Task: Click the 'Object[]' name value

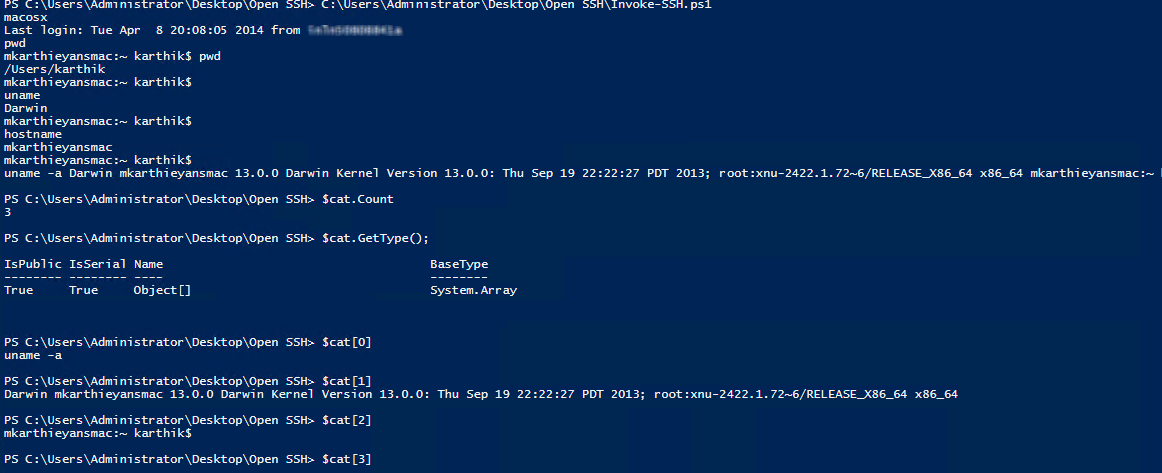Action: tap(162, 290)
